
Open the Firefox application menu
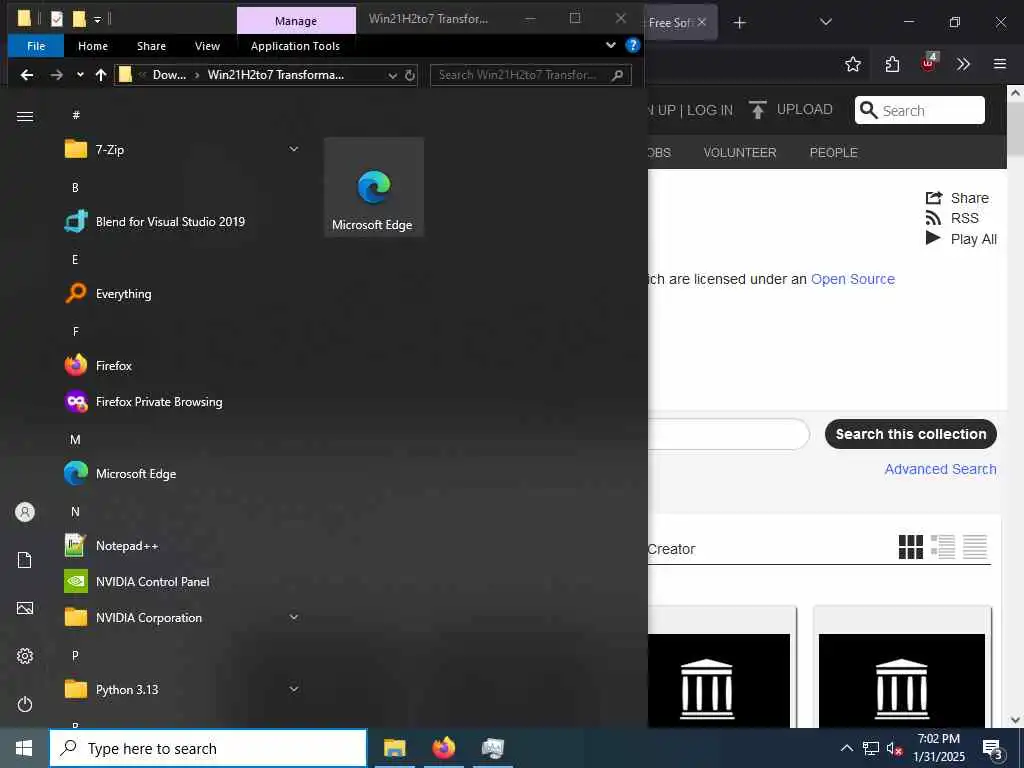point(1000,64)
